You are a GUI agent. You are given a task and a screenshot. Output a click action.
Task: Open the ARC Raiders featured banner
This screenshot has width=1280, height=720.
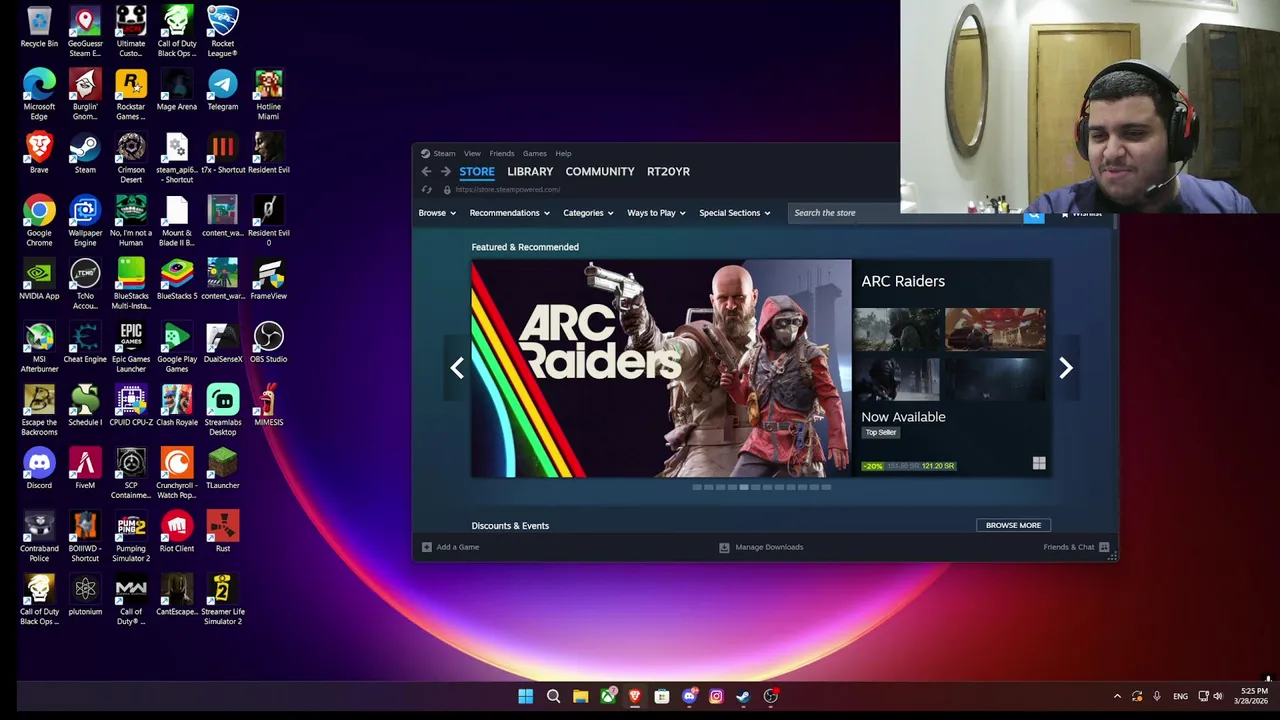[x=661, y=368]
